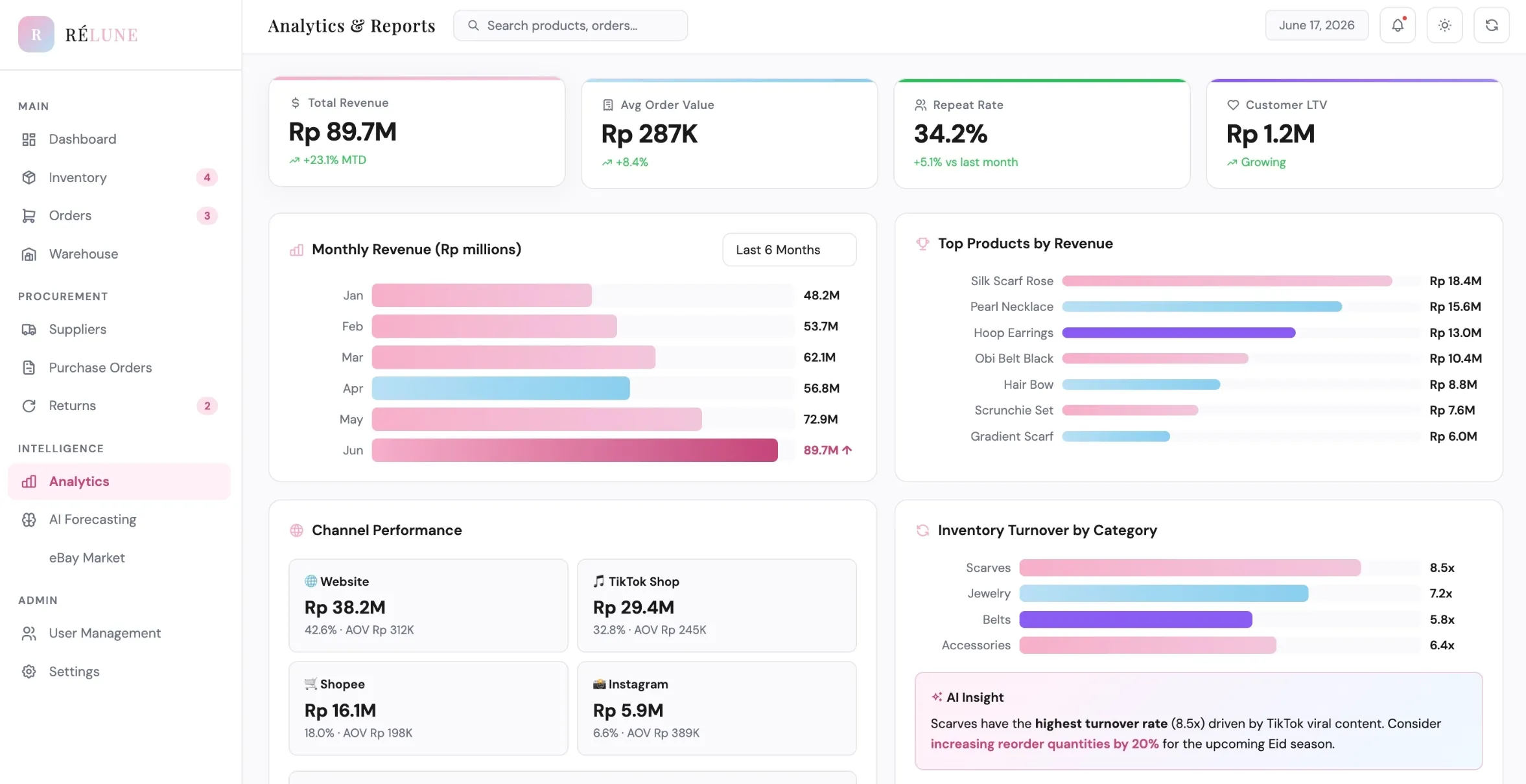Viewport: 1526px width, 784px height.
Task: Click the Total Revenue dollar icon
Action: tap(296, 102)
